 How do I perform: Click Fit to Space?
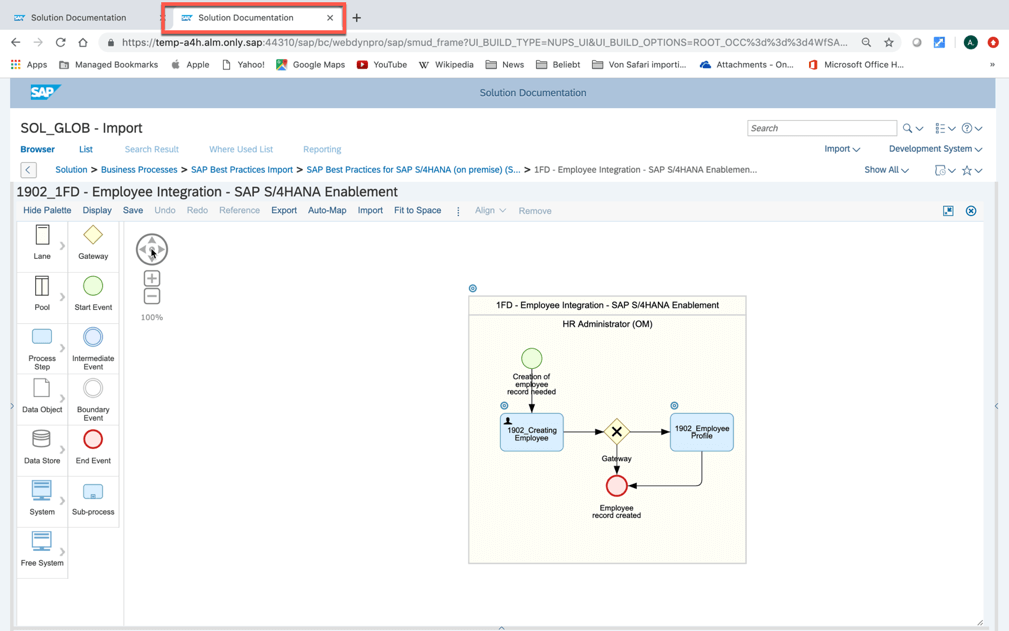click(x=418, y=210)
